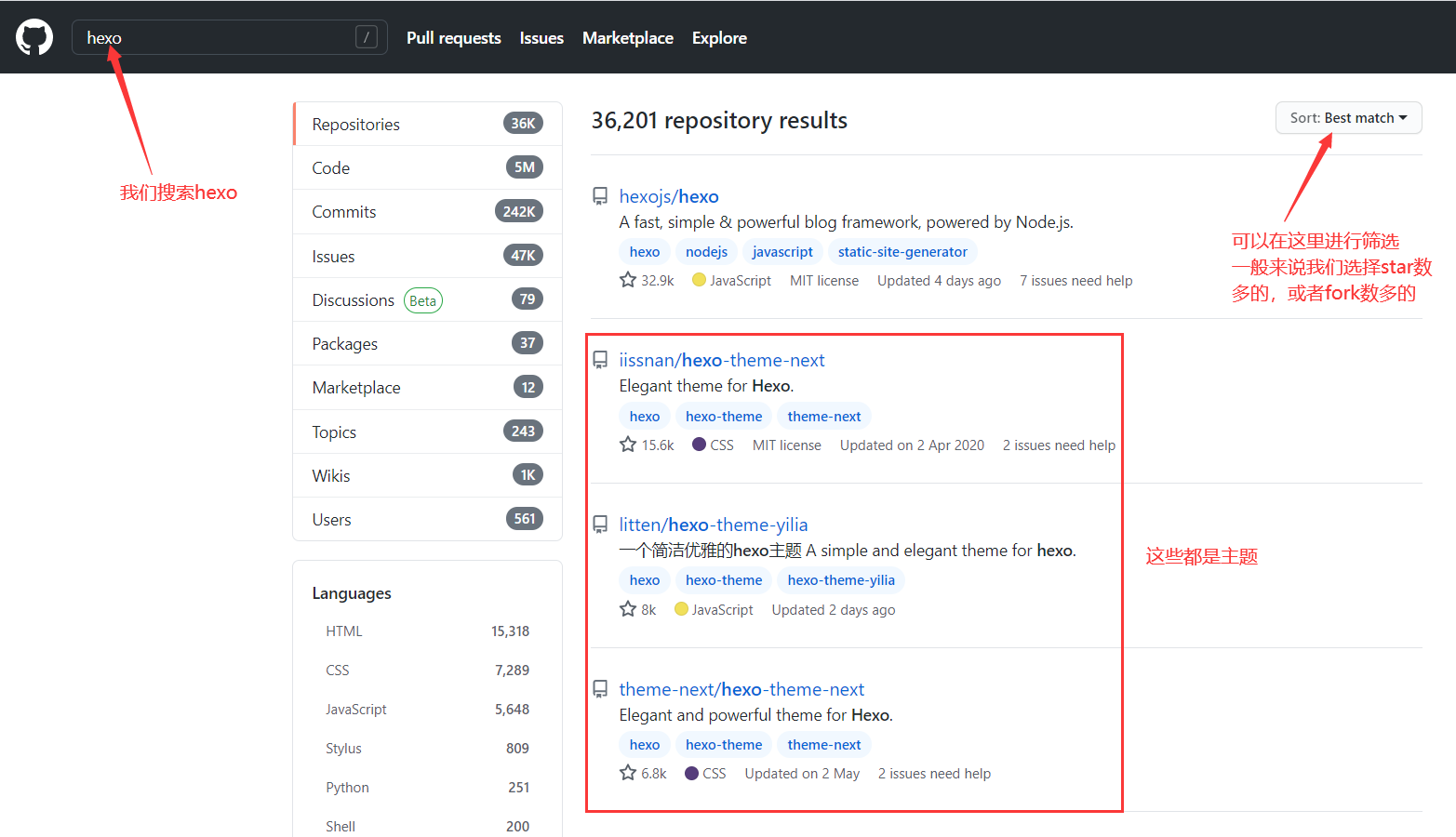The width and height of the screenshot is (1456, 837).
Task: Click the 6.8k star icon for theme-next
Action: [628, 773]
